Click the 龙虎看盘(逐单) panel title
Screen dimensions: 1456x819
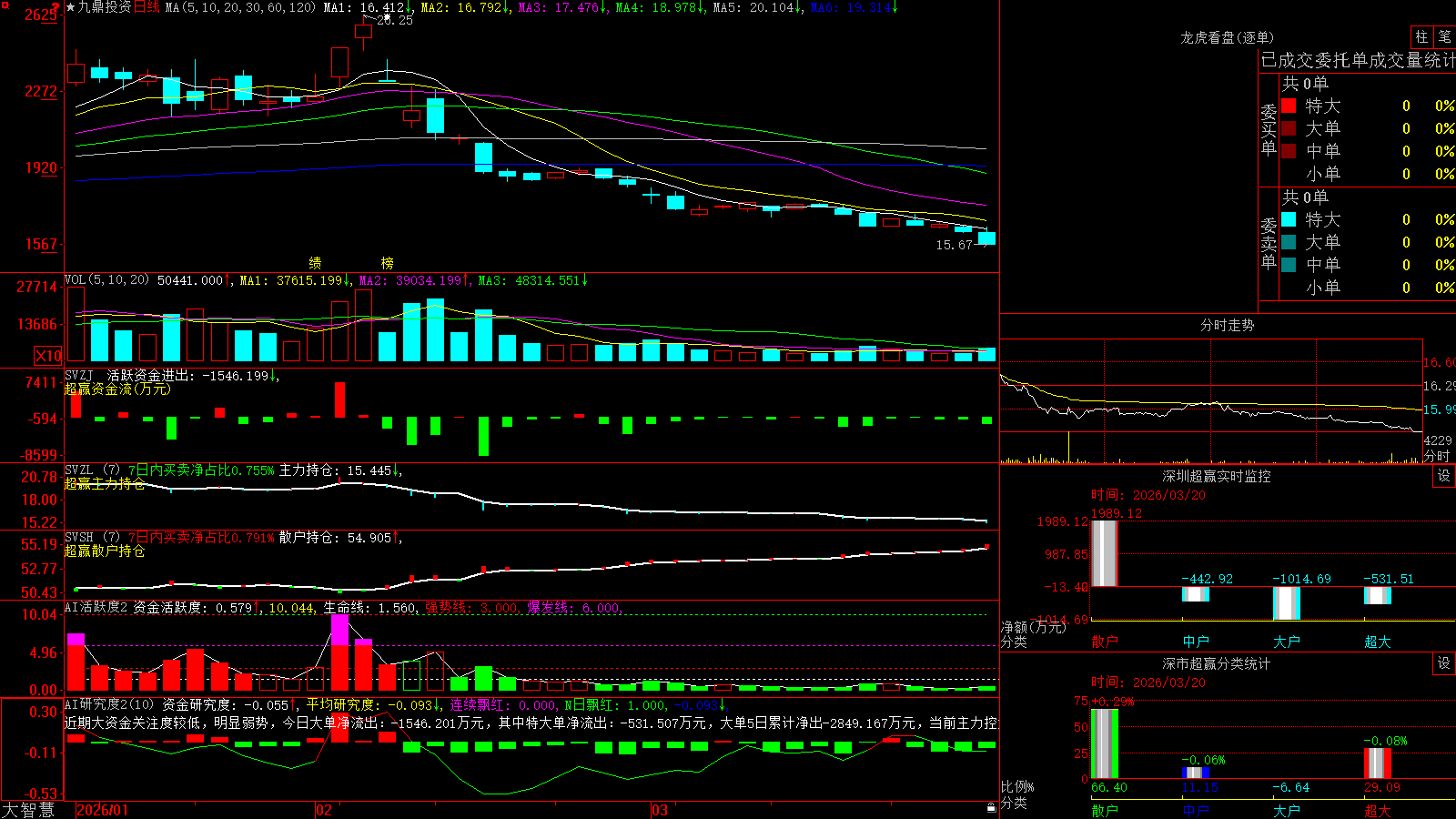(1227, 37)
